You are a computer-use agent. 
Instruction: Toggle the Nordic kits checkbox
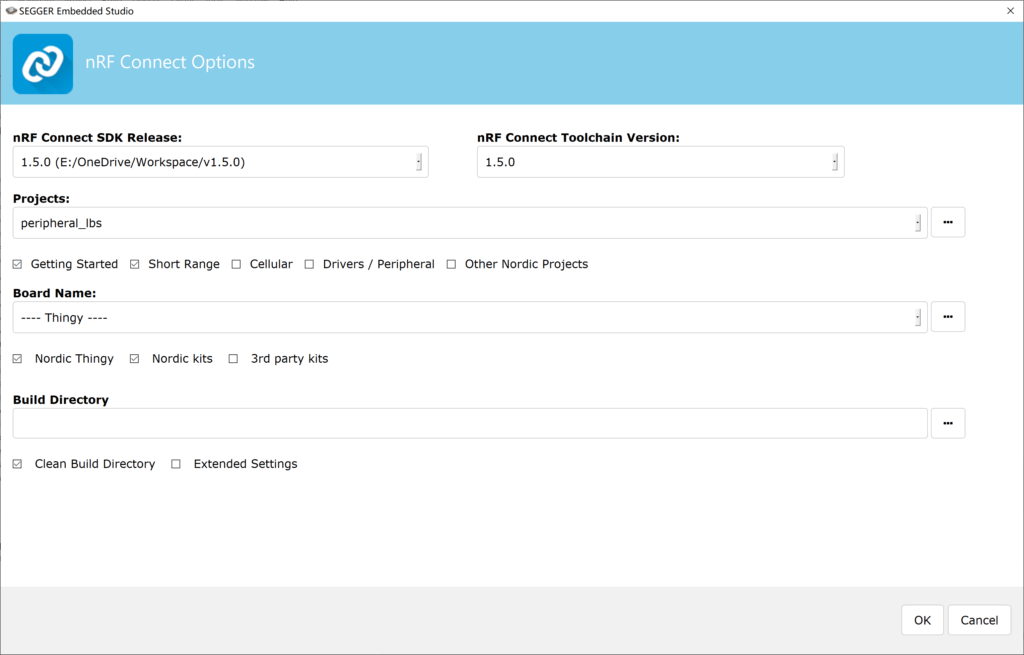click(136, 358)
